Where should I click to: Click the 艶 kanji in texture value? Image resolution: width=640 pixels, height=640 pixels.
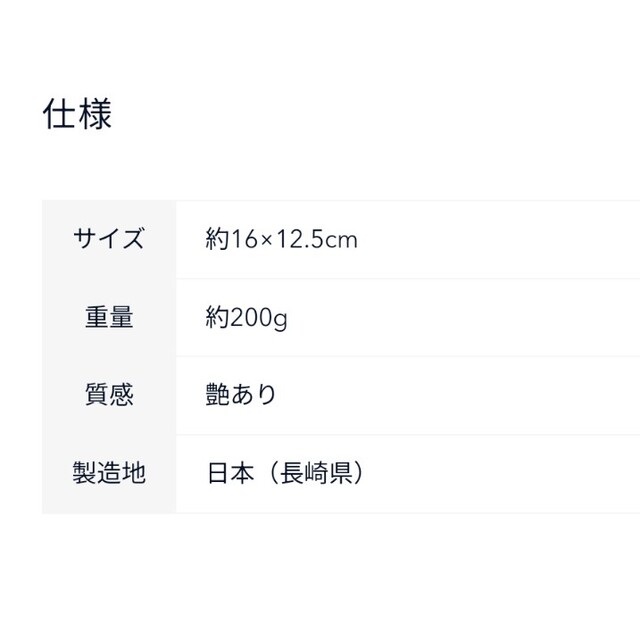217,395
